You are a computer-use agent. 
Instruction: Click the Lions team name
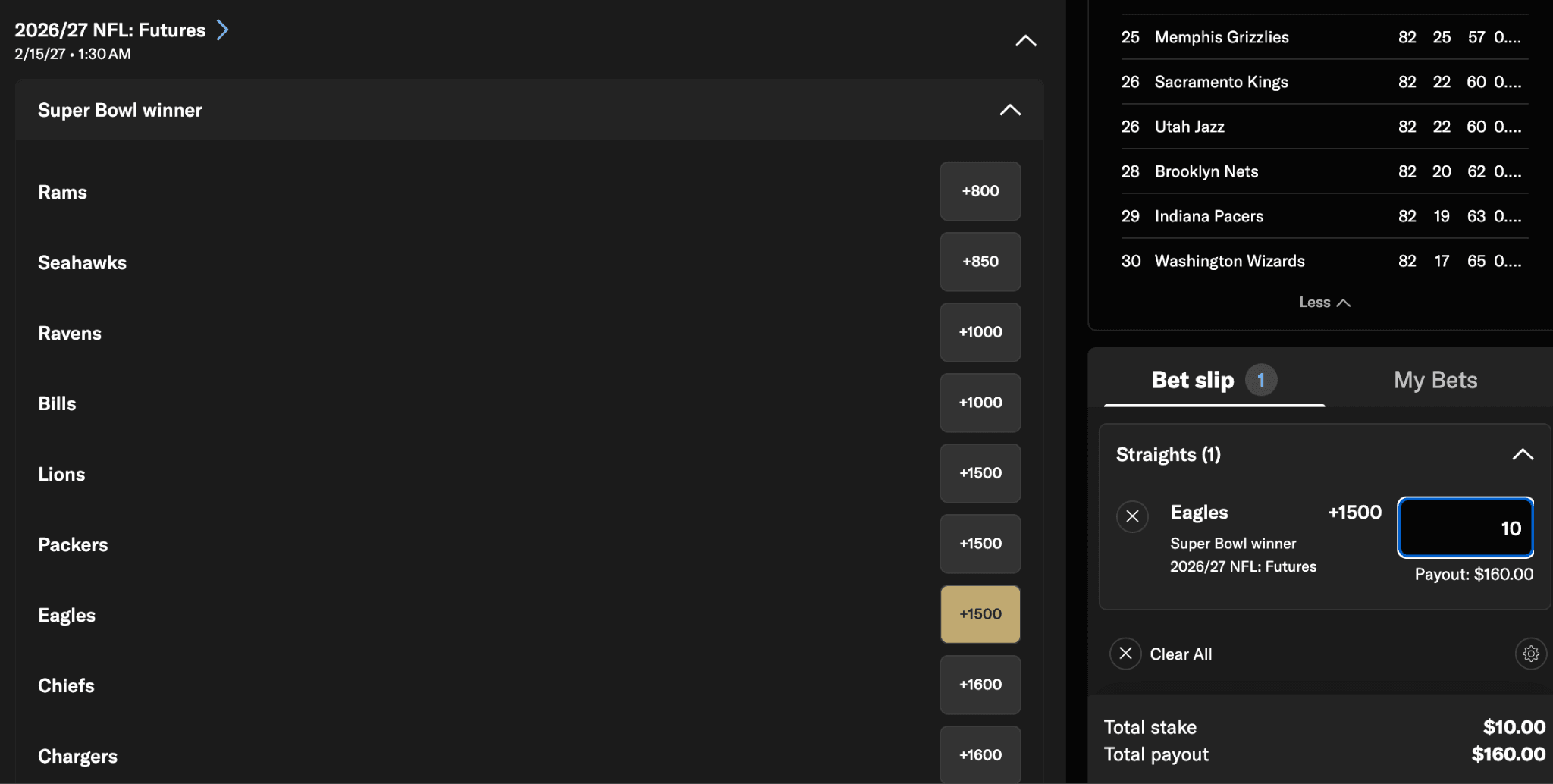pos(61,474)
